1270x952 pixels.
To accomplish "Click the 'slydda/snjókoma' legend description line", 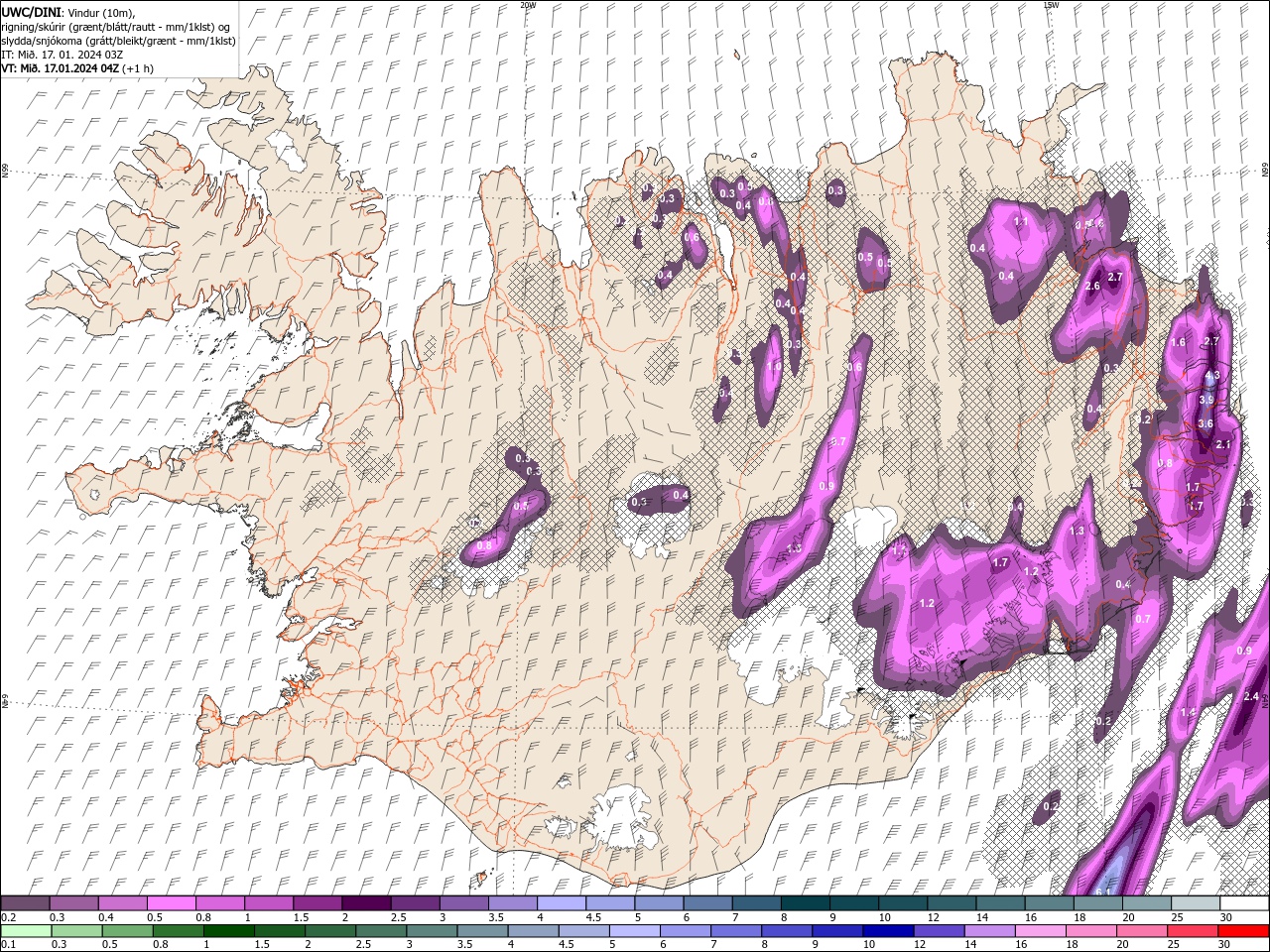I will tap(118, 41).
